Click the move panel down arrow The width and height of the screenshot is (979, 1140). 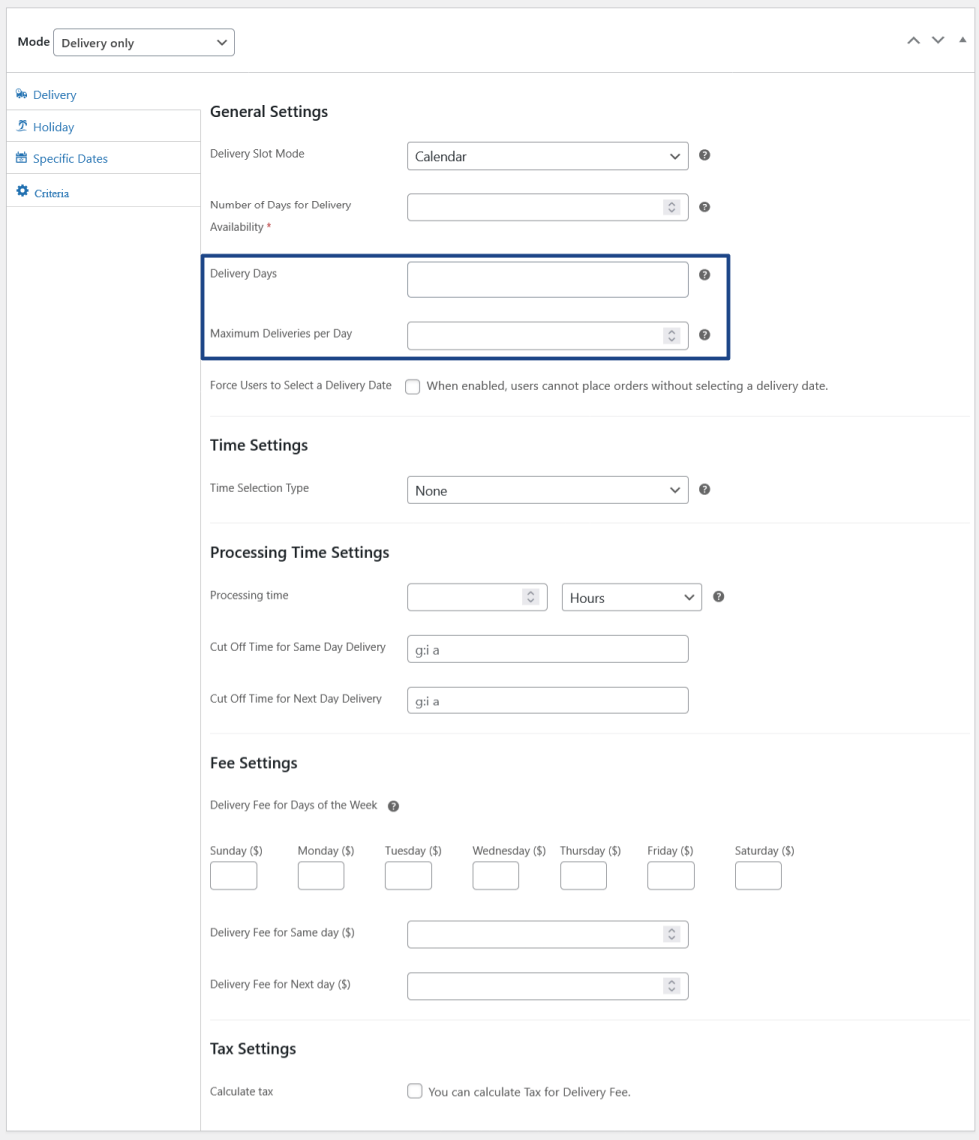click(938, 40)
